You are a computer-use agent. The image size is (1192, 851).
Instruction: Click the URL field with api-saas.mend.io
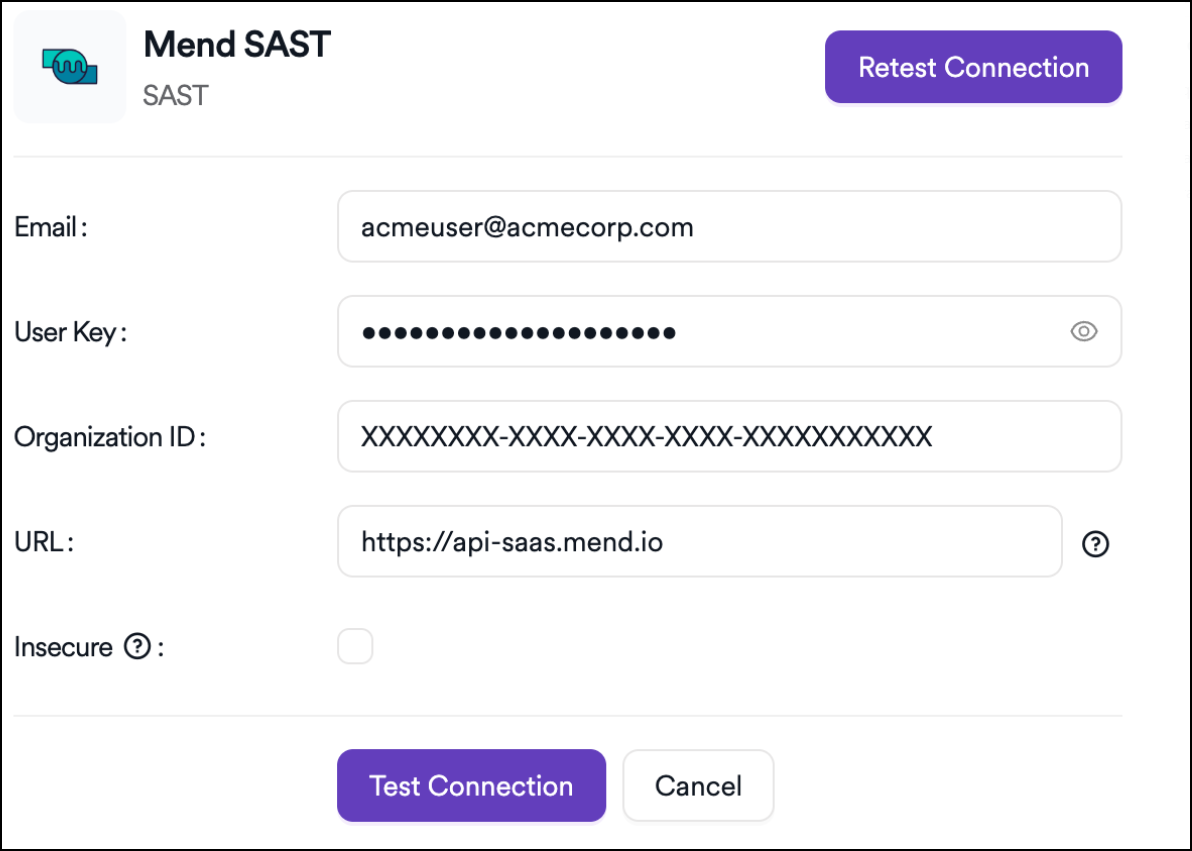[x=699, y=542]
